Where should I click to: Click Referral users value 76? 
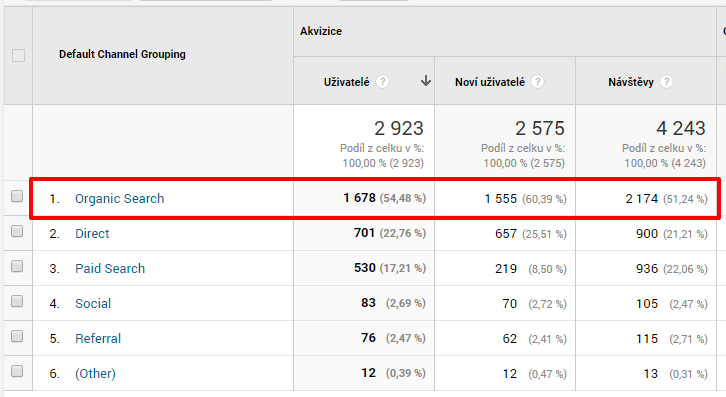pyautogui.click(x=369, y=338)
